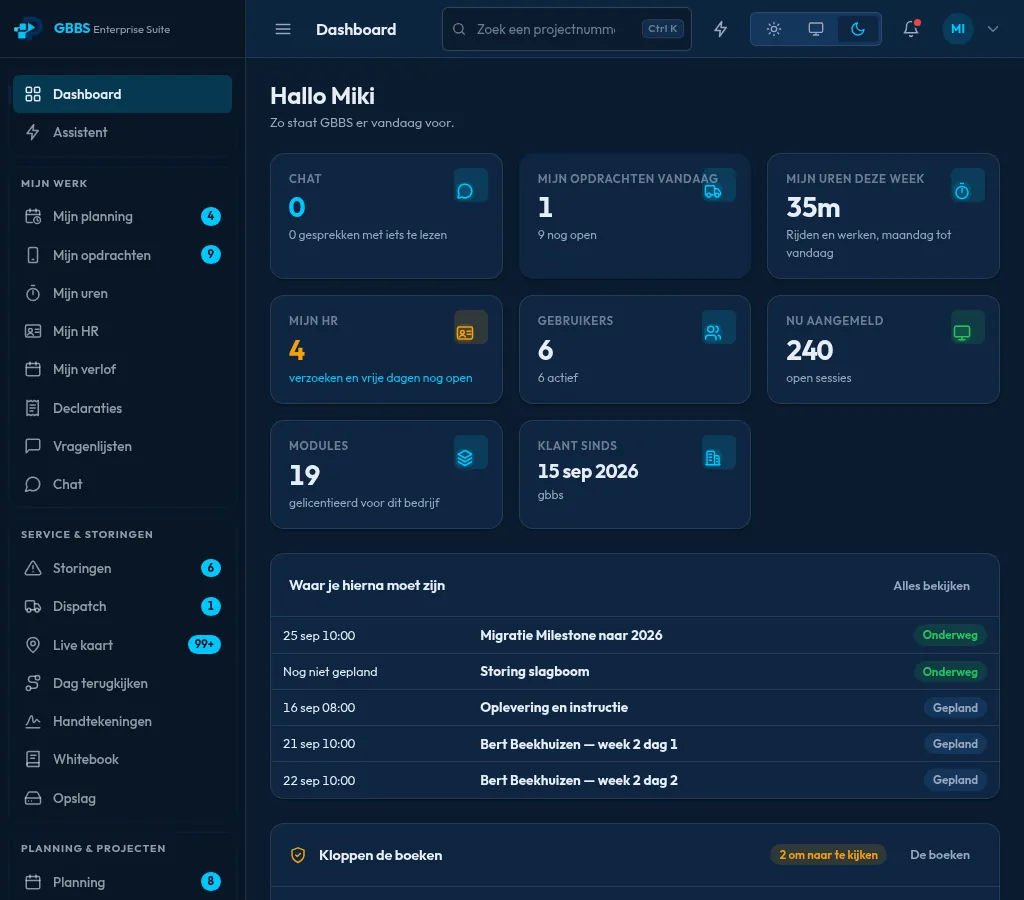Image resolution: width=1024 pixels, height=900 pixels.
Task: Click the 35m hours value
Action: pos(813,207)
